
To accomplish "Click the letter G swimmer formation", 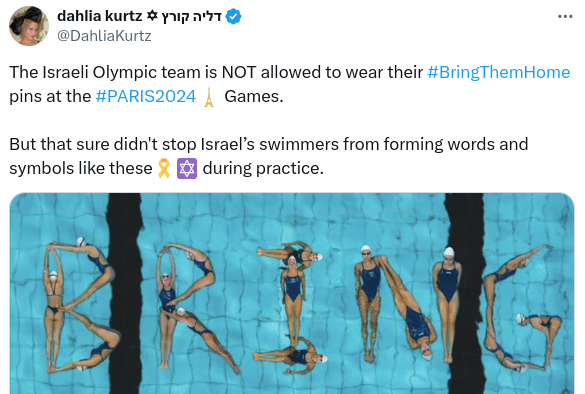I will (x=522, y=308).
